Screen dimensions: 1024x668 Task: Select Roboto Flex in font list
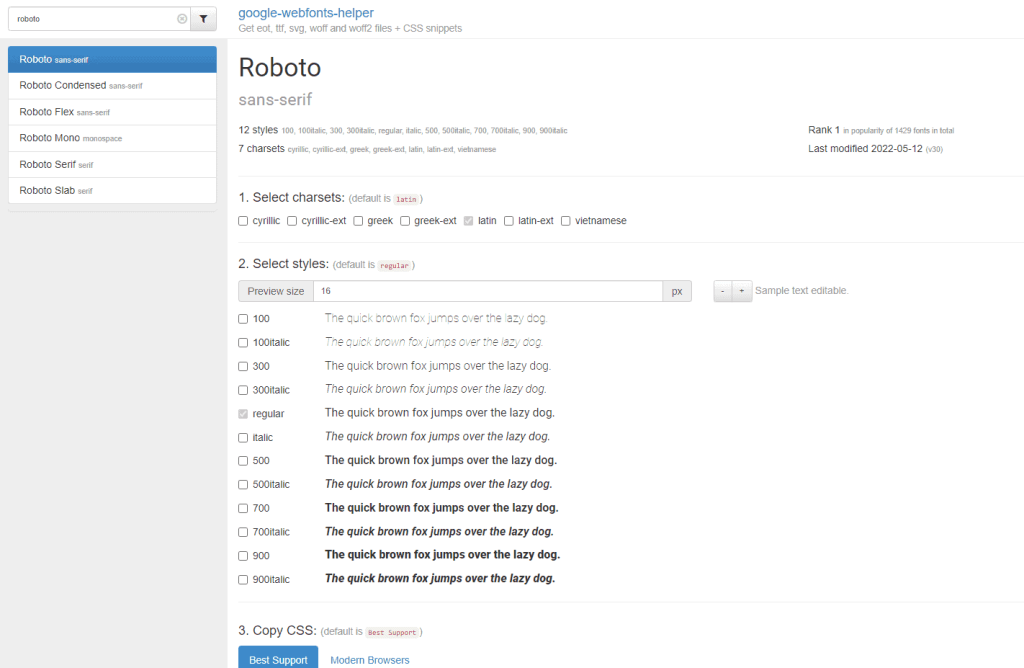112,112
